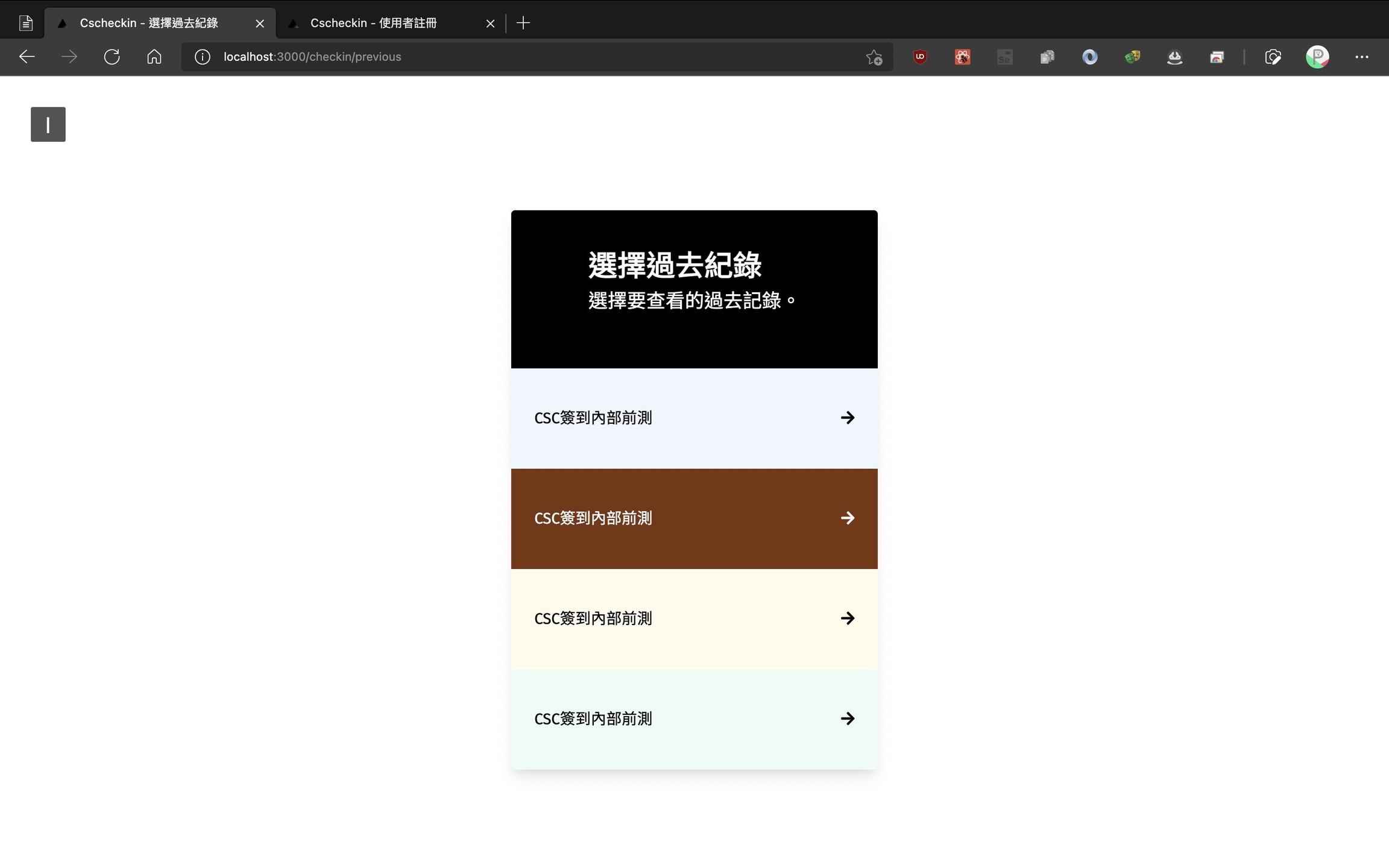The image size is (1389, 868).
Task: Open the browser extensions puzzle icon
Action: point(1273,57)
